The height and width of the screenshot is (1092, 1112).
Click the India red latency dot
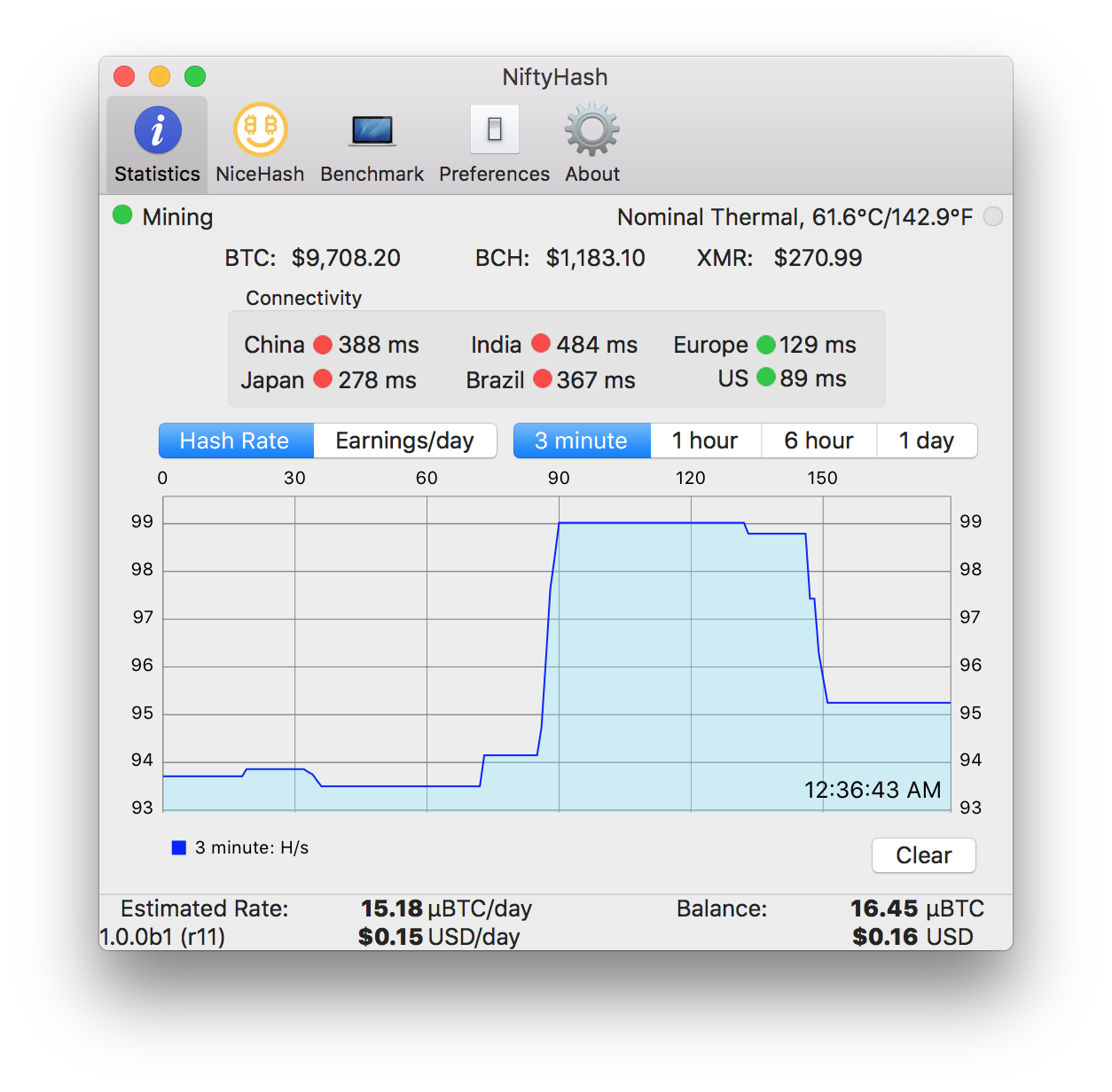click(541, 343)
